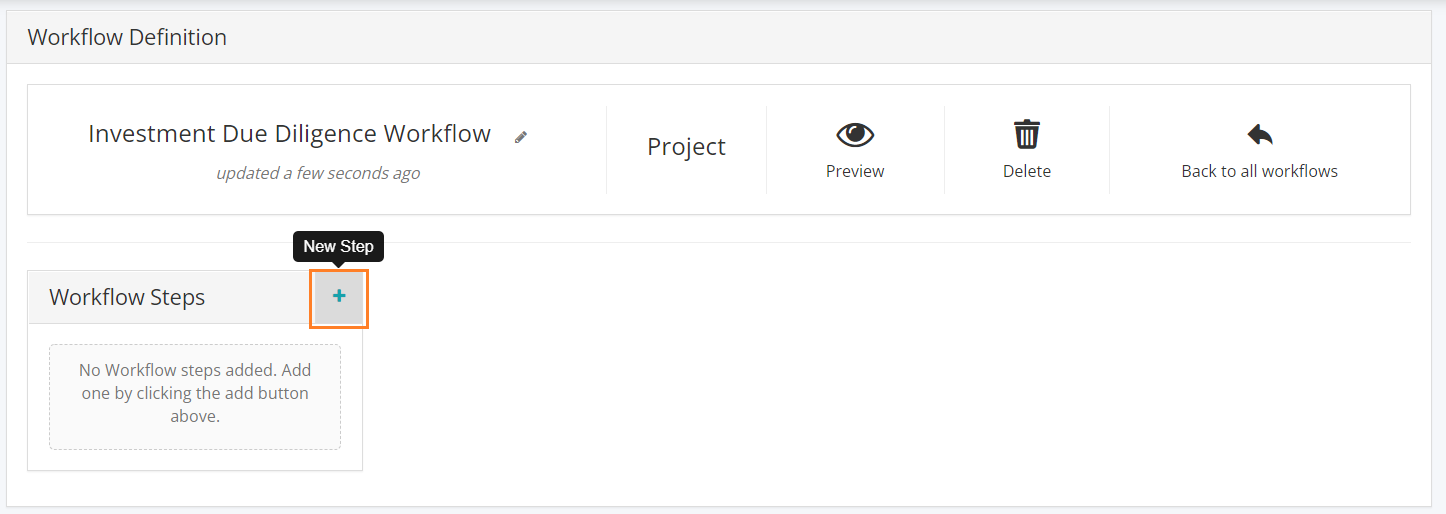Click the New Step tooltip bubble
This screenshot has width=1446, height=514.
(x=338, y=246)
